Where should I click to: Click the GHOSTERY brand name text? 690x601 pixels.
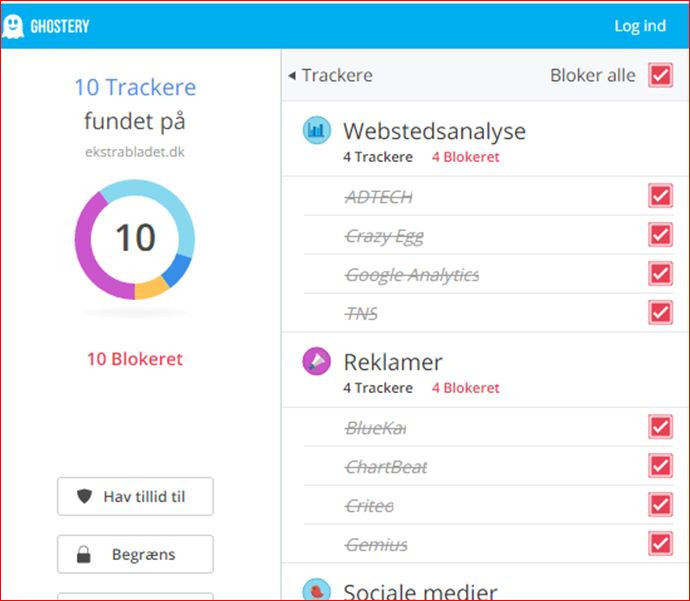(59, 26)
